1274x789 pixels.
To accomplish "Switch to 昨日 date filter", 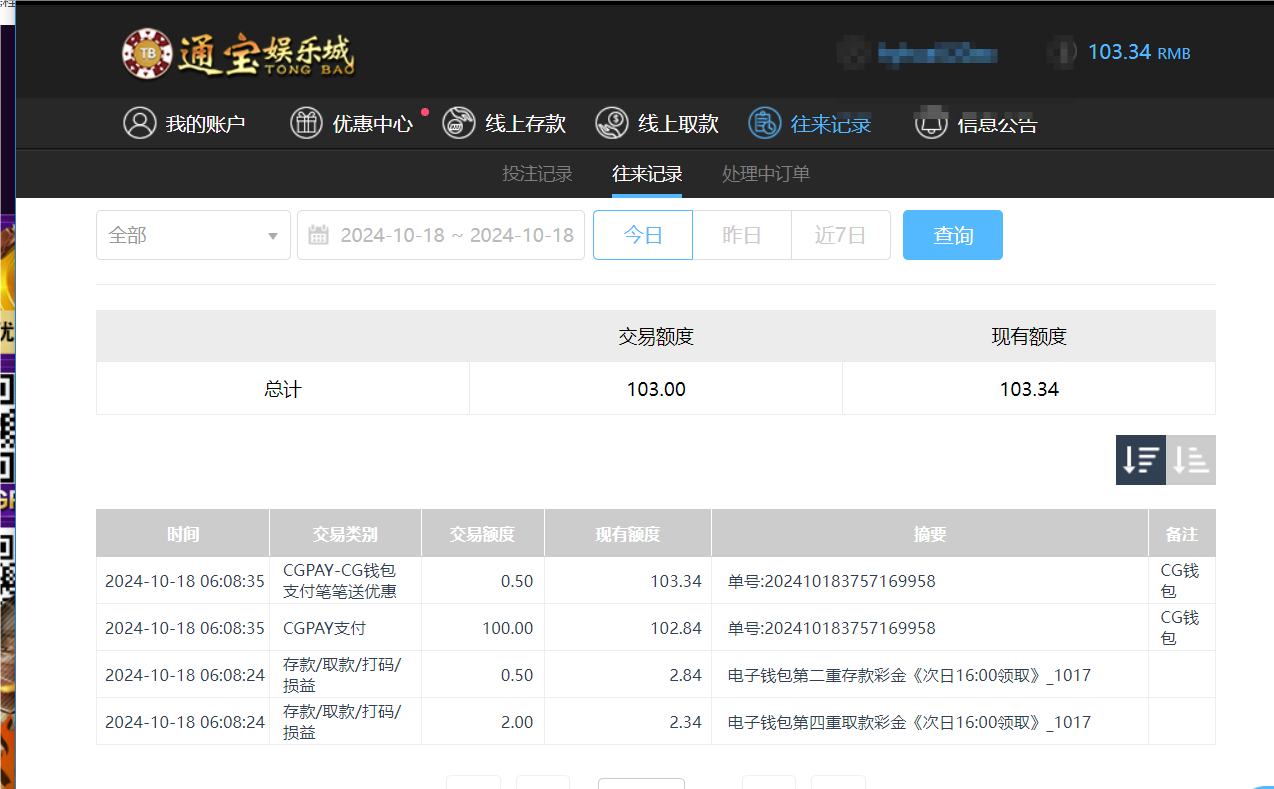I will coord(741,234).
